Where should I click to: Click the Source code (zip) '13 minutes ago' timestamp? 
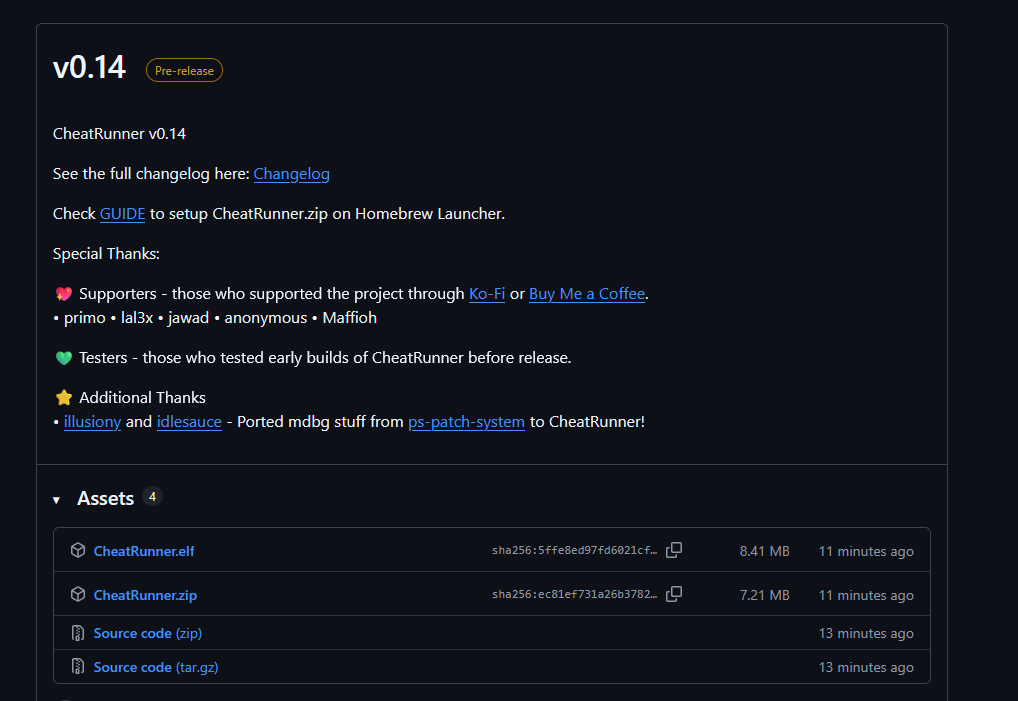[866, 633]
